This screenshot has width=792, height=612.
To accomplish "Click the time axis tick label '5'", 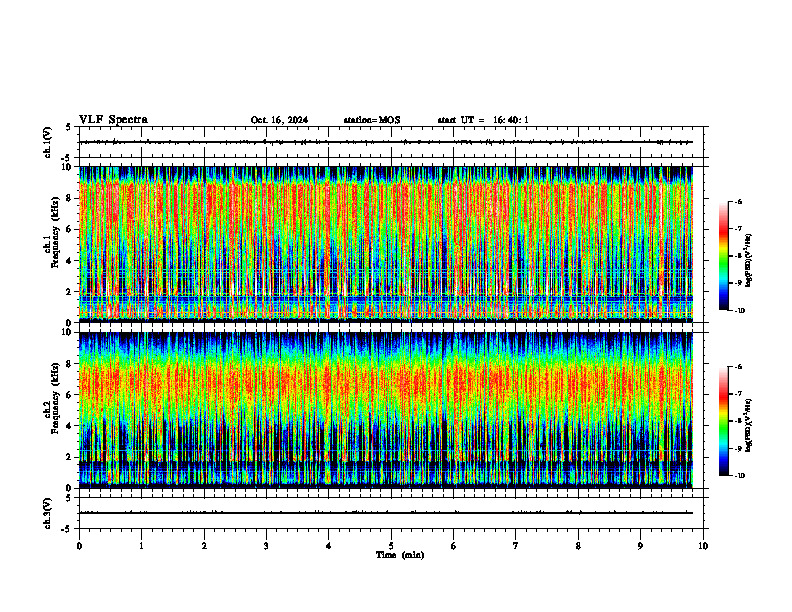I will point(391,546).
